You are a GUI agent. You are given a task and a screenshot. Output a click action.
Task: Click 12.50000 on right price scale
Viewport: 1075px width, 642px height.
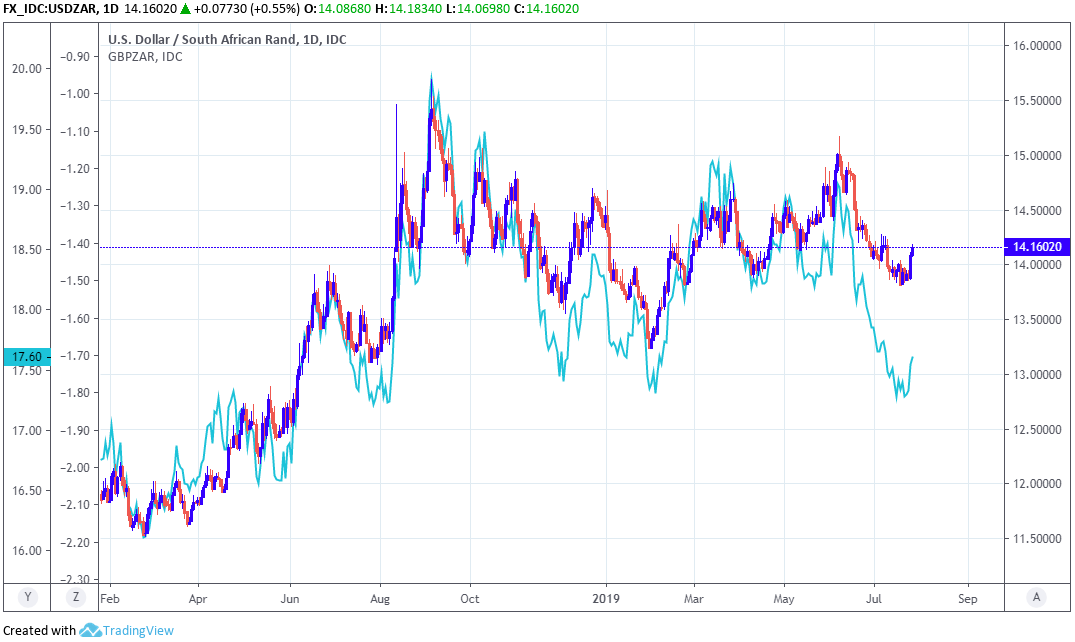coord(1037,429)
